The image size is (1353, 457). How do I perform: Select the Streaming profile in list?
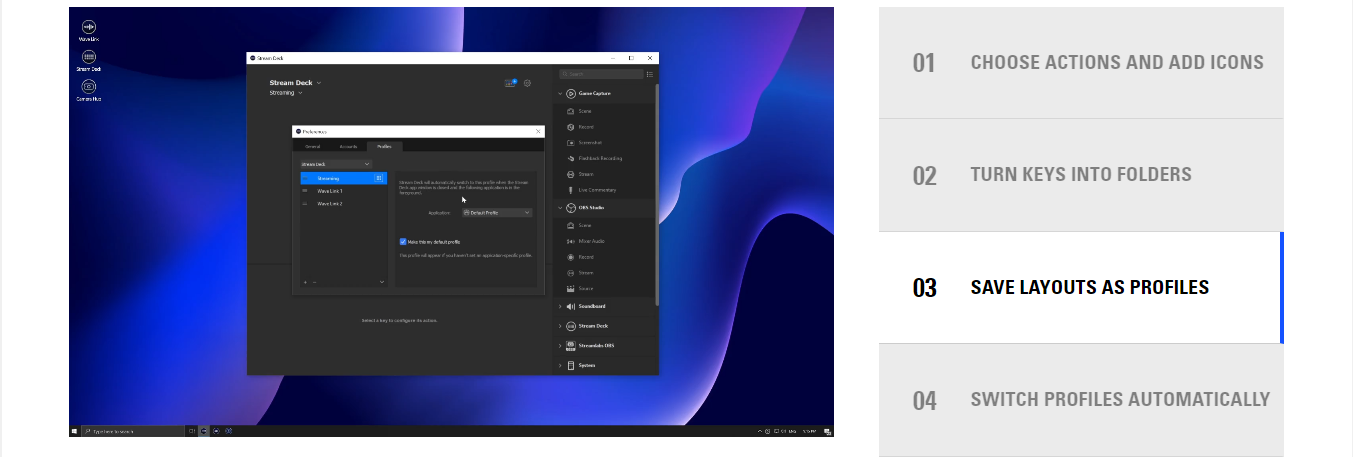tap(343, 178)
